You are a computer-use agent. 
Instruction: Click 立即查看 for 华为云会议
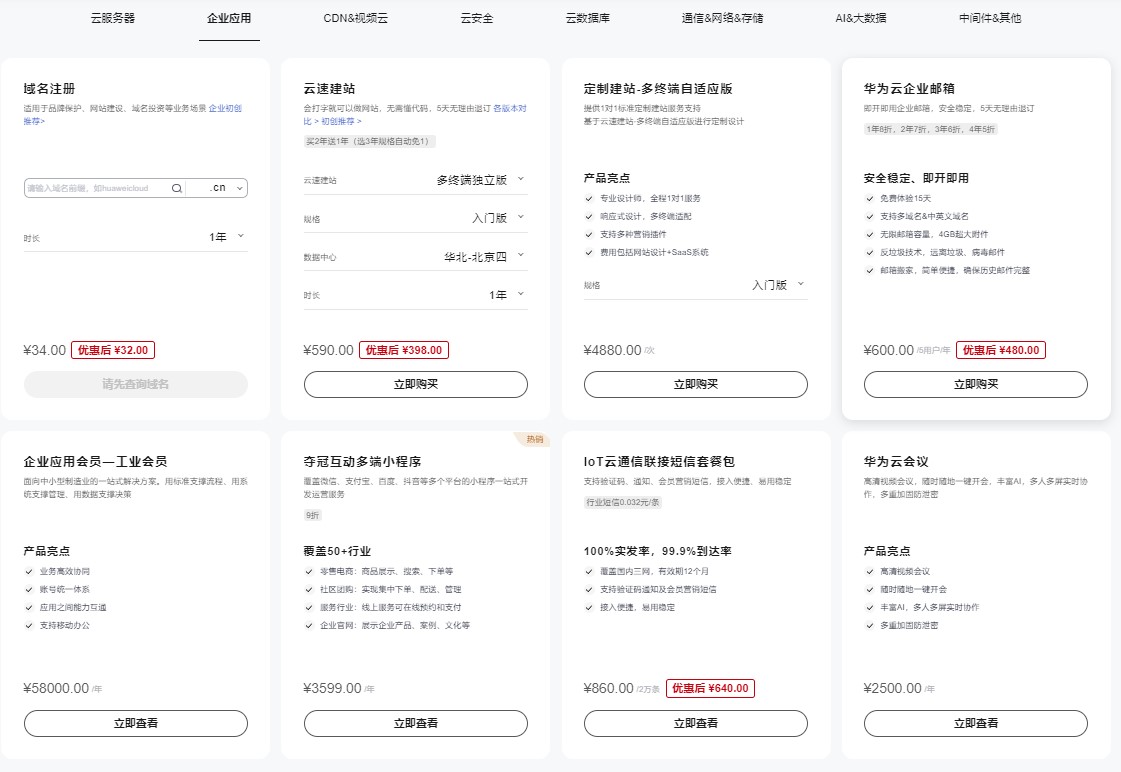pos(976,723)
